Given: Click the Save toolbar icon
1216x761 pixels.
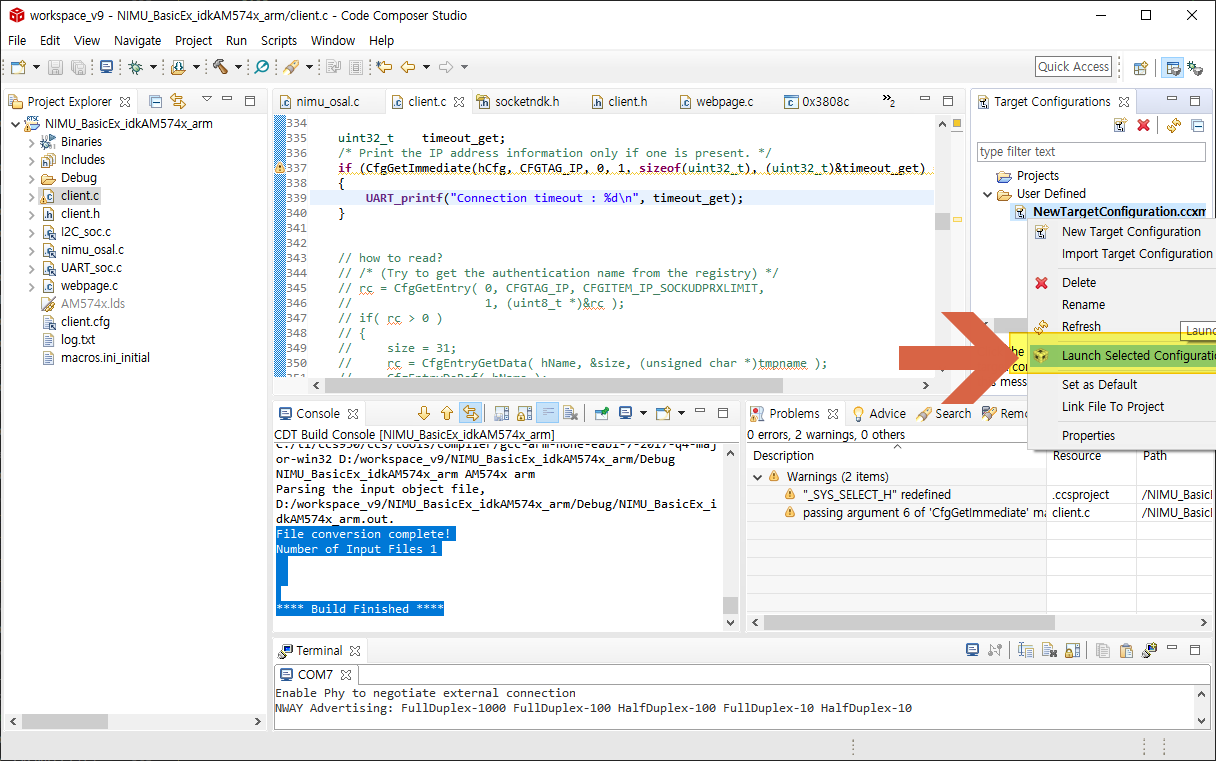Looking at the screenshot, I should click(55, 67).
